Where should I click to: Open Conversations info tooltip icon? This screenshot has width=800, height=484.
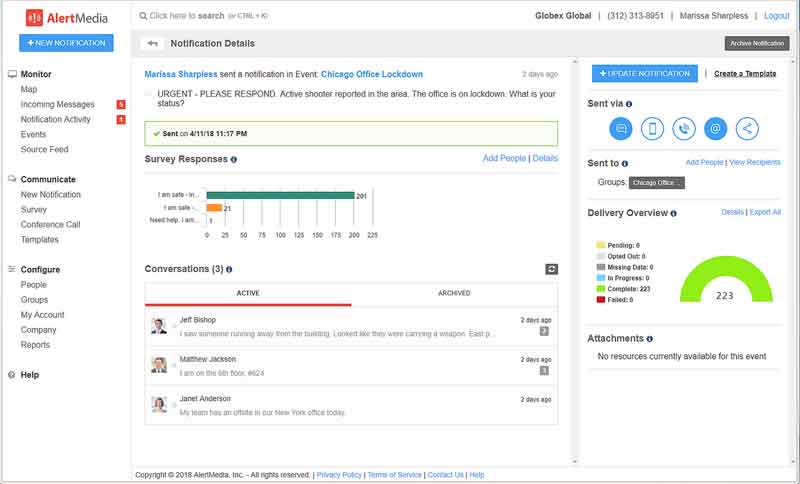coord(229,269)
